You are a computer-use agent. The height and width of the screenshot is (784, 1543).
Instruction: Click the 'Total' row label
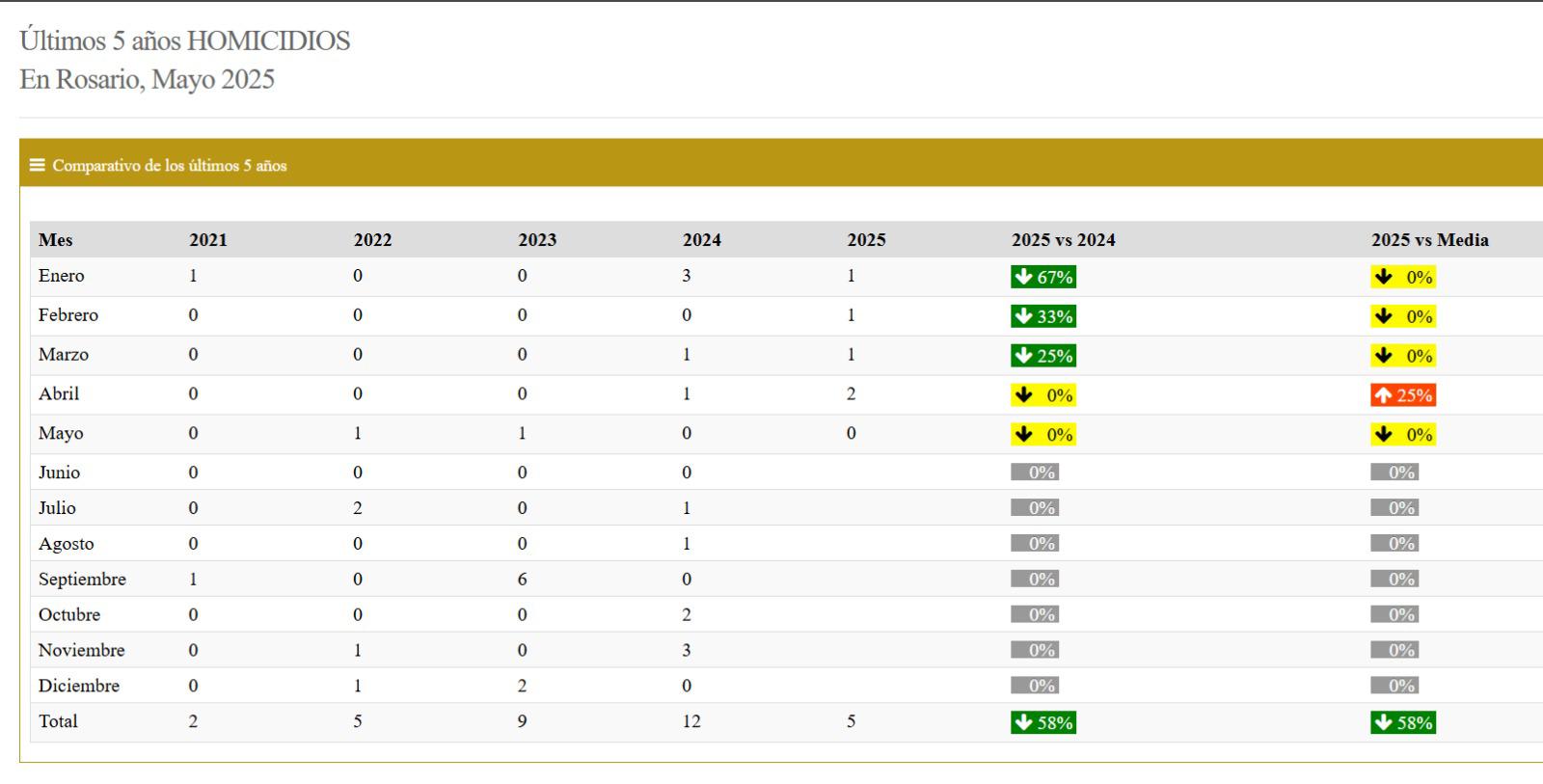(x=58, y=721)
